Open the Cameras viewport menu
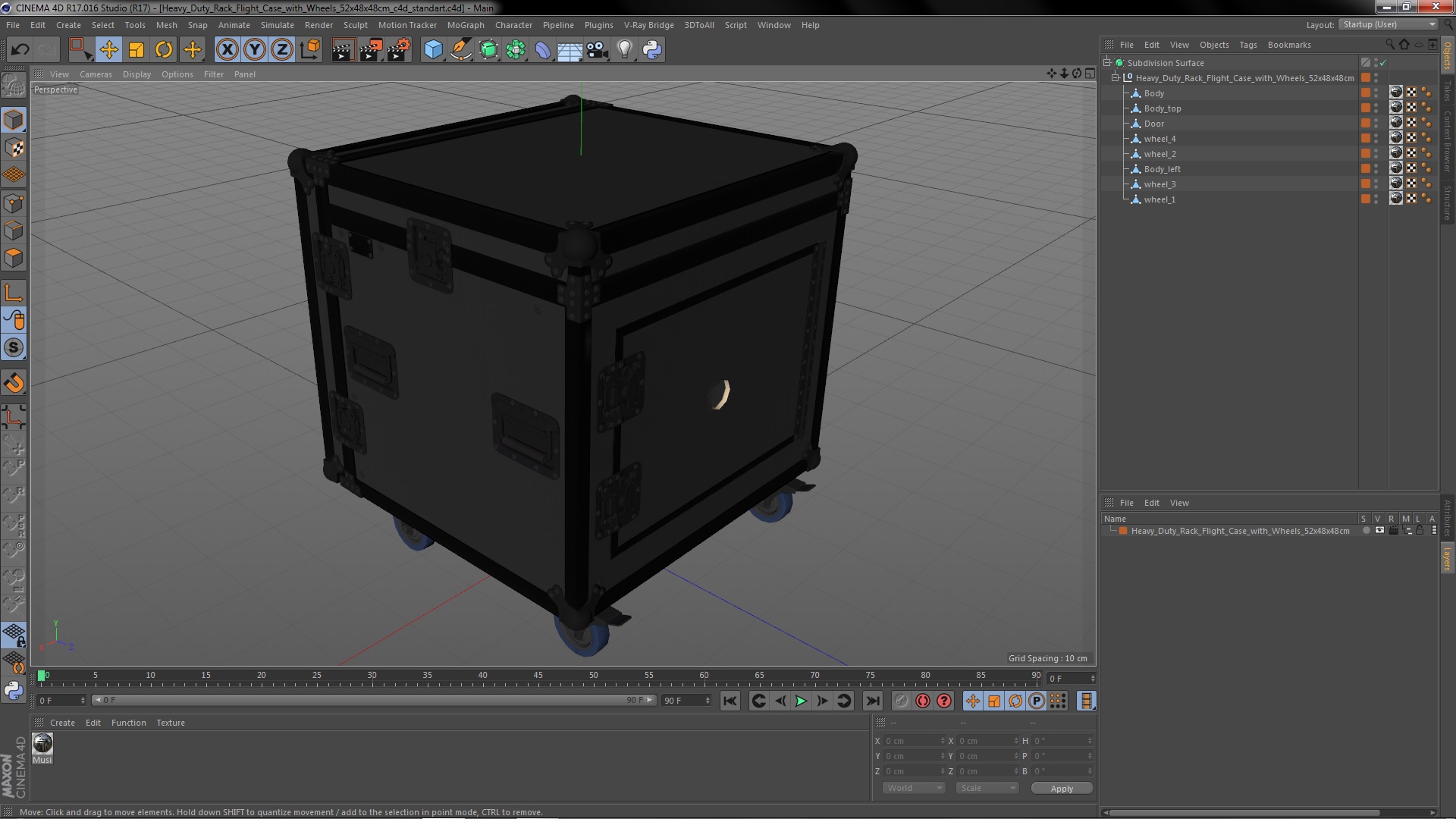 point(96,74)
